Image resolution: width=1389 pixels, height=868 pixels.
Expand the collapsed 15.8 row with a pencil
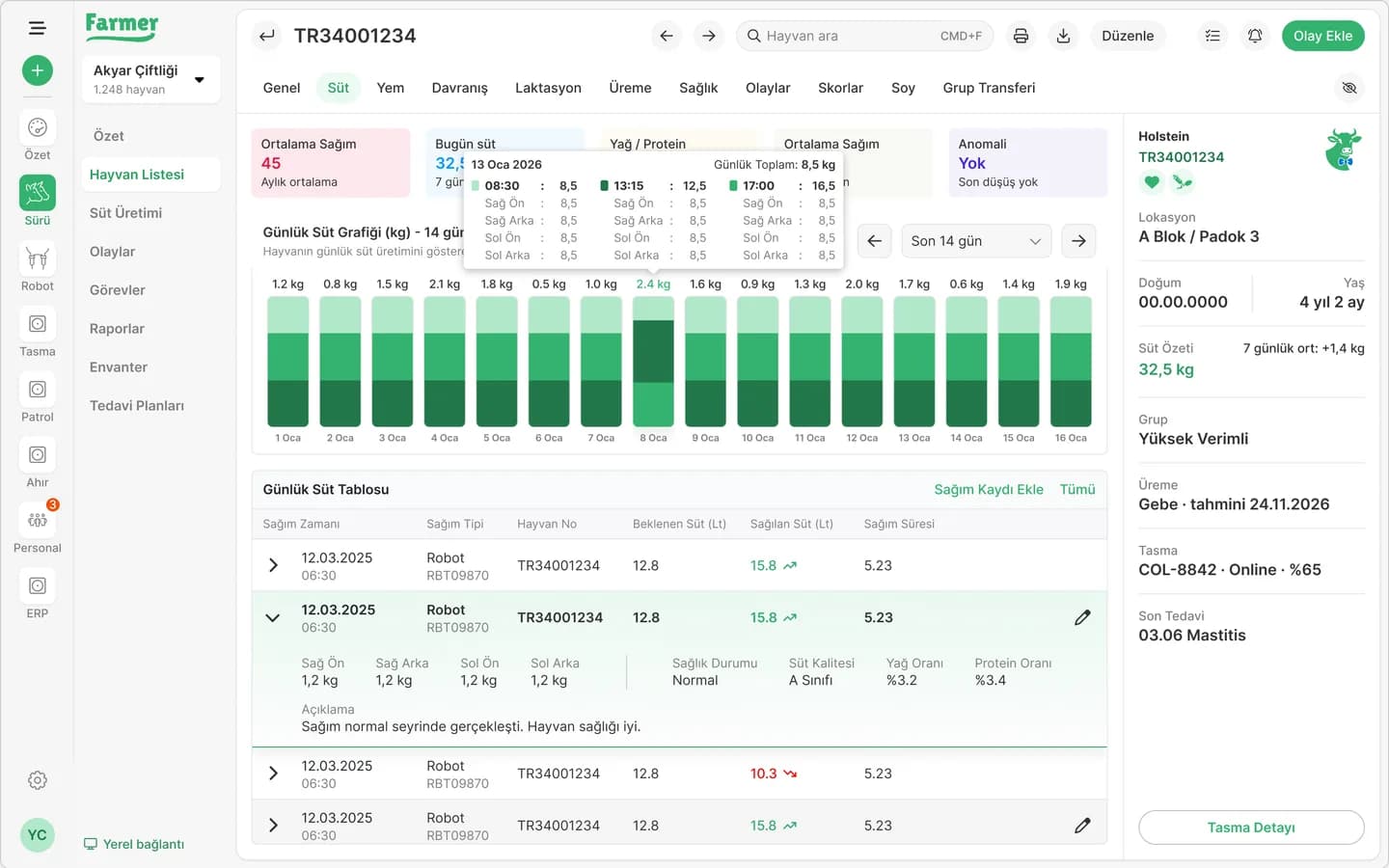pos(273,826)
